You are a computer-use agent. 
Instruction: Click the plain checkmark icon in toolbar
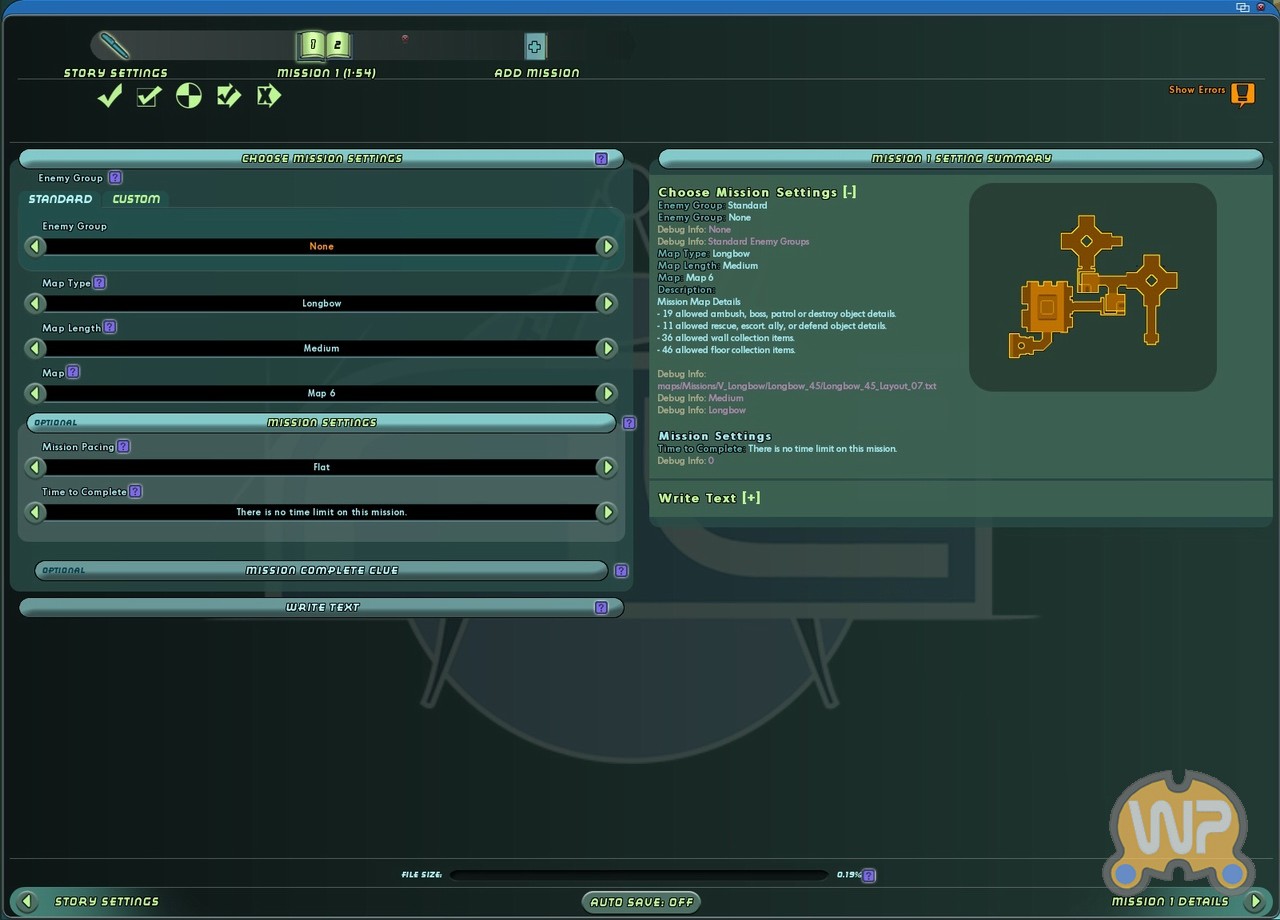coord(110,96)
